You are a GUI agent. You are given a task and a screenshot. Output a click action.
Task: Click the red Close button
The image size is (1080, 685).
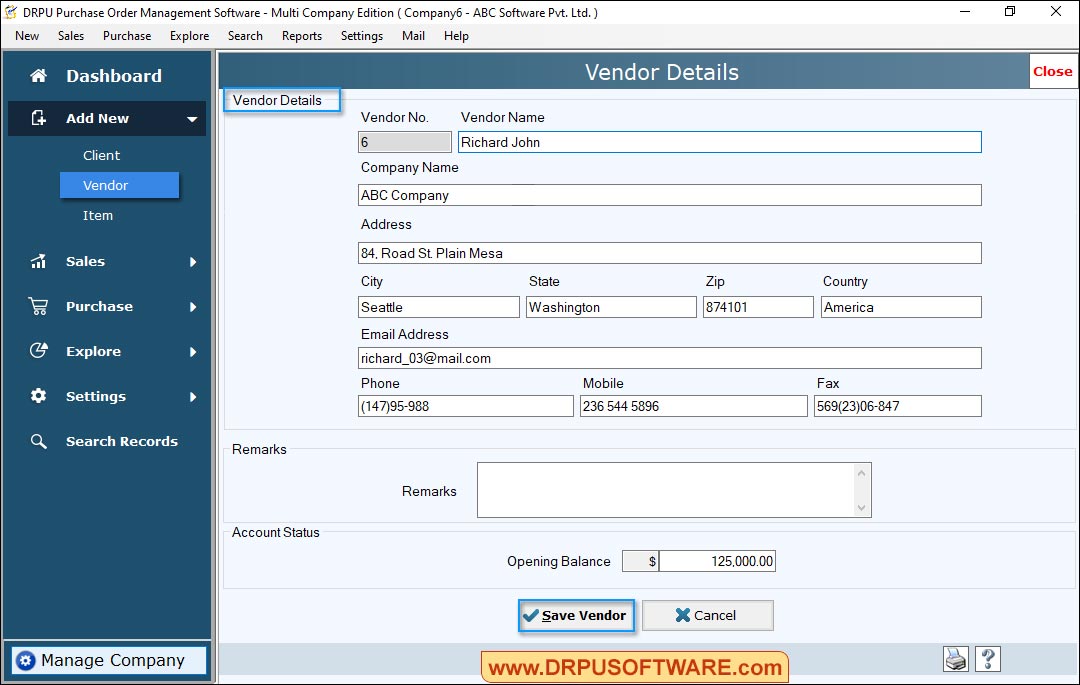click(x=1053, y=71)
